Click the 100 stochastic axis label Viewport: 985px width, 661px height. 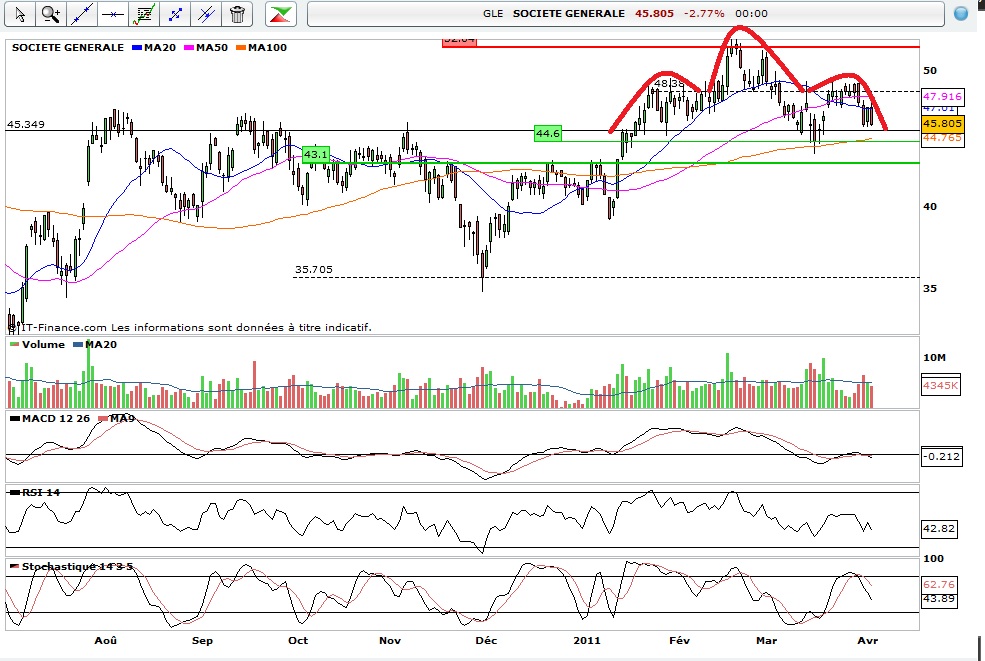click(x=933, y=559)
